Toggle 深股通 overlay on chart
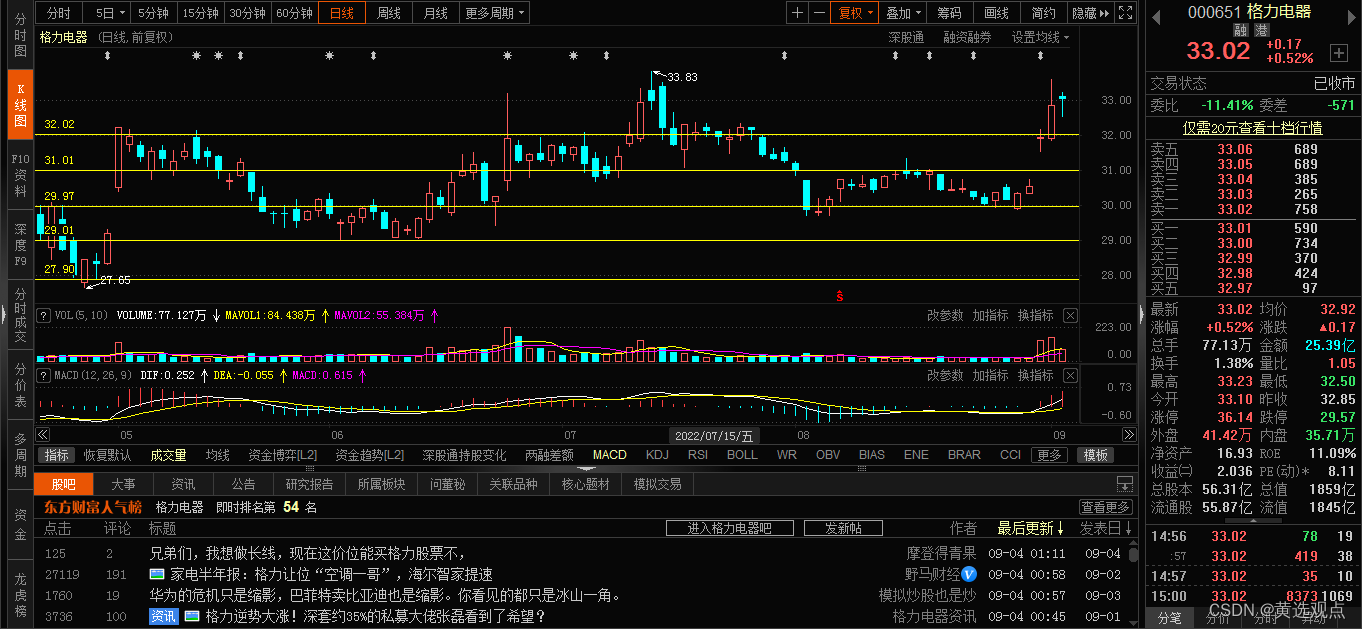1362x629 pixels. (x=906, y=37)
